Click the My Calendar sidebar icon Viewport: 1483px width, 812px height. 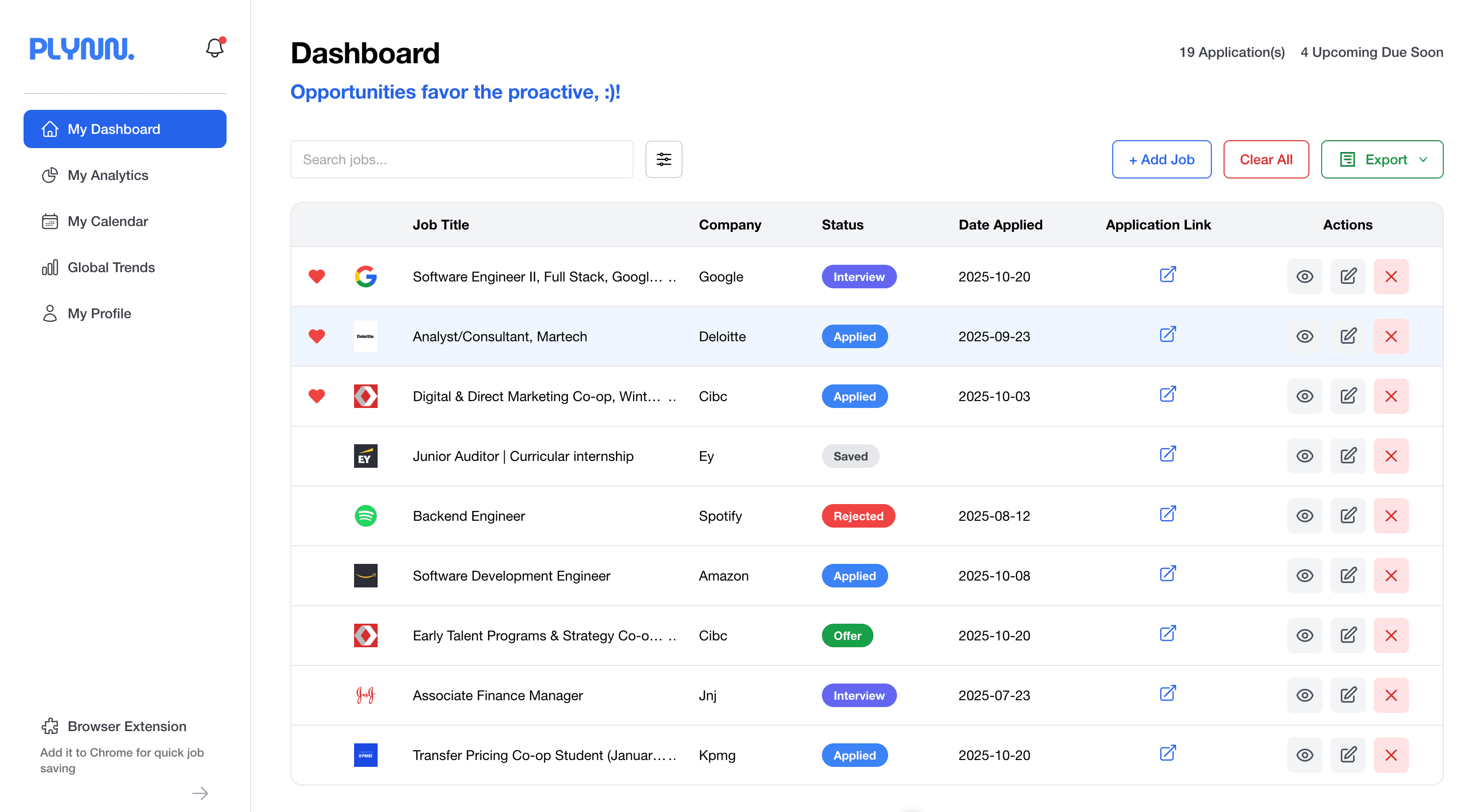50,221
